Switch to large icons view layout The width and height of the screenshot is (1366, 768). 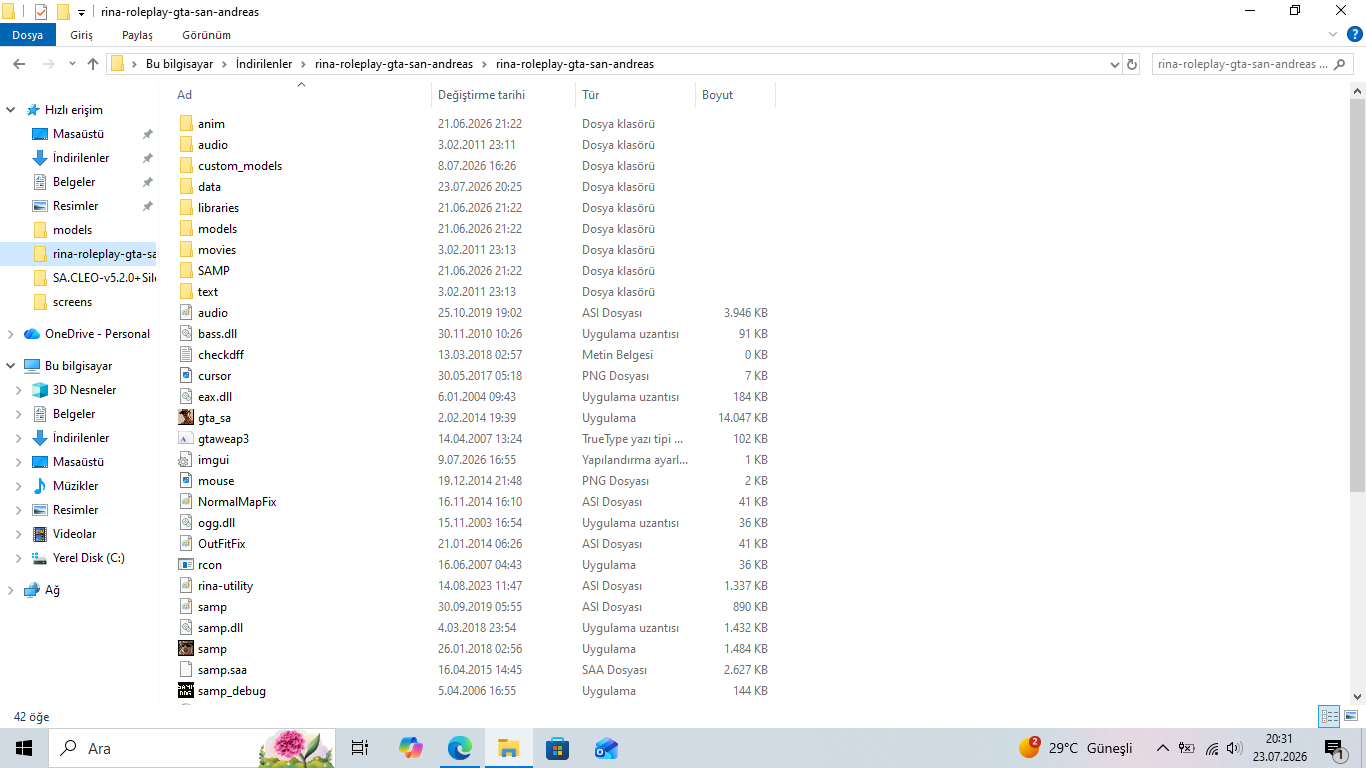pyautogui.click(x=1351, y=716)
